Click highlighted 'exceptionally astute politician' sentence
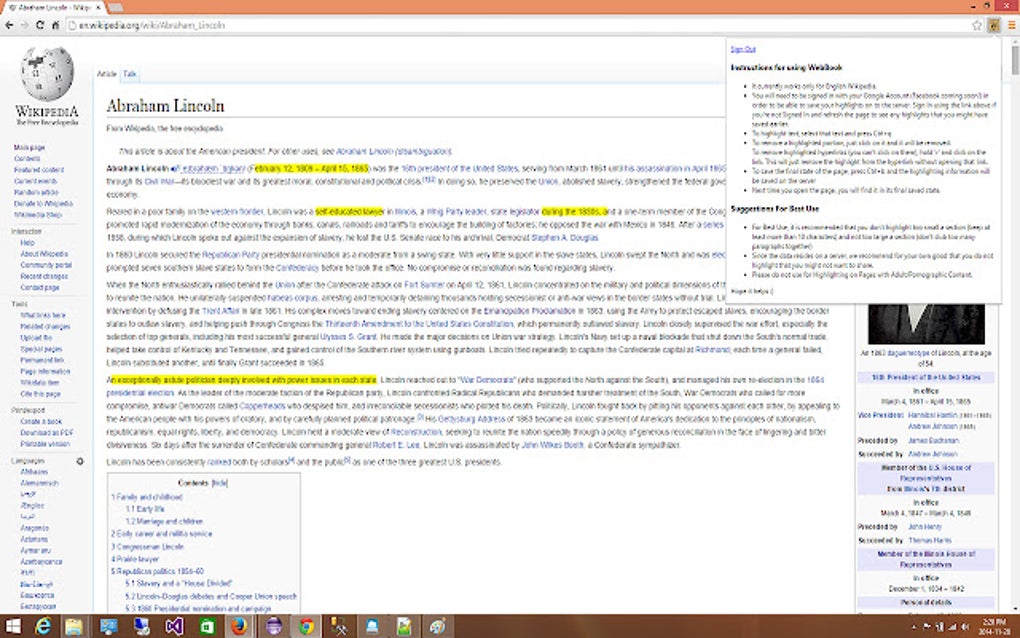The image size is (1020, 638). [x=244, y=380]
